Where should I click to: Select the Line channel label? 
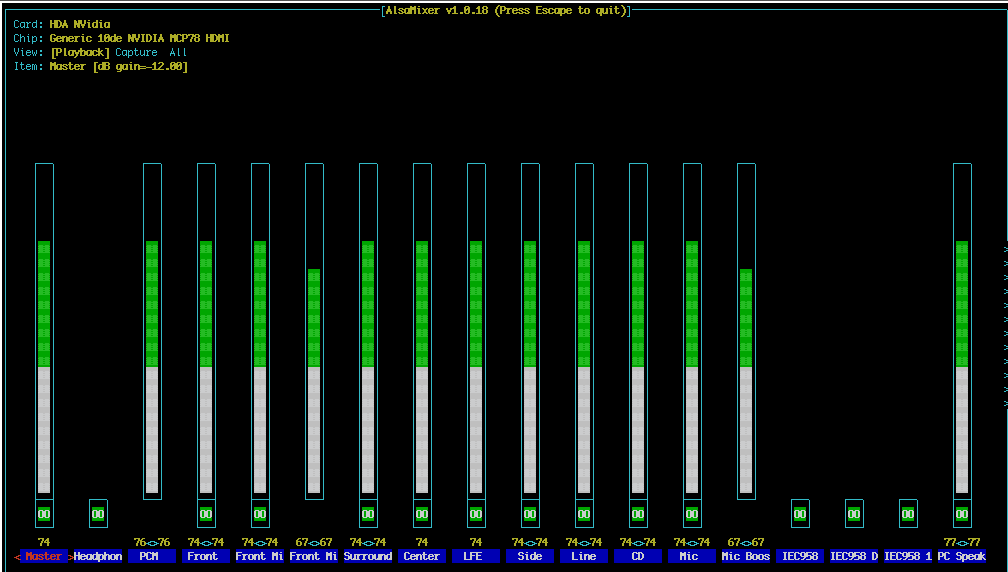click(584, 556)
